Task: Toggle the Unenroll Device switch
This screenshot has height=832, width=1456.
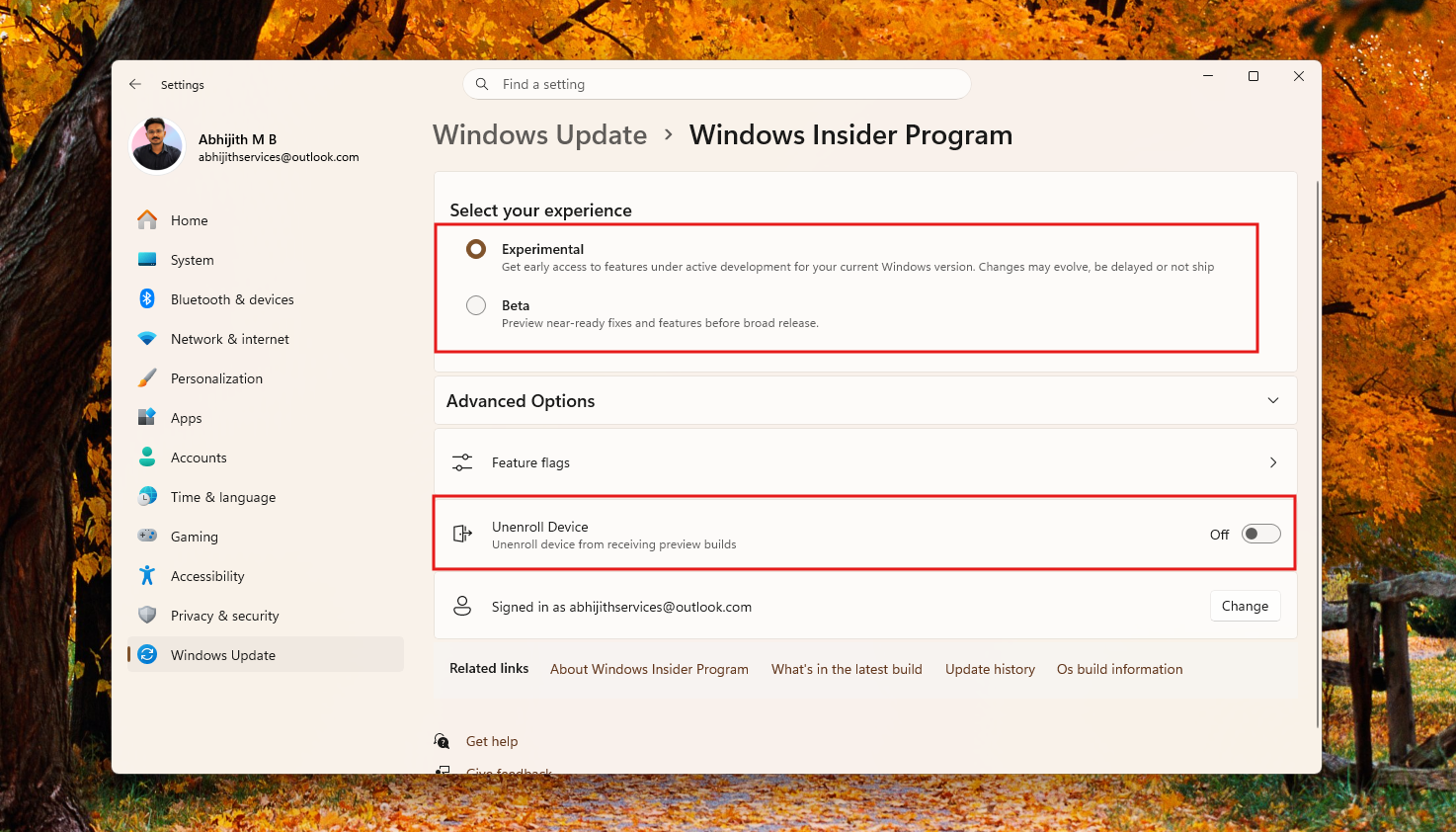Action: [x=1261, y=534]
